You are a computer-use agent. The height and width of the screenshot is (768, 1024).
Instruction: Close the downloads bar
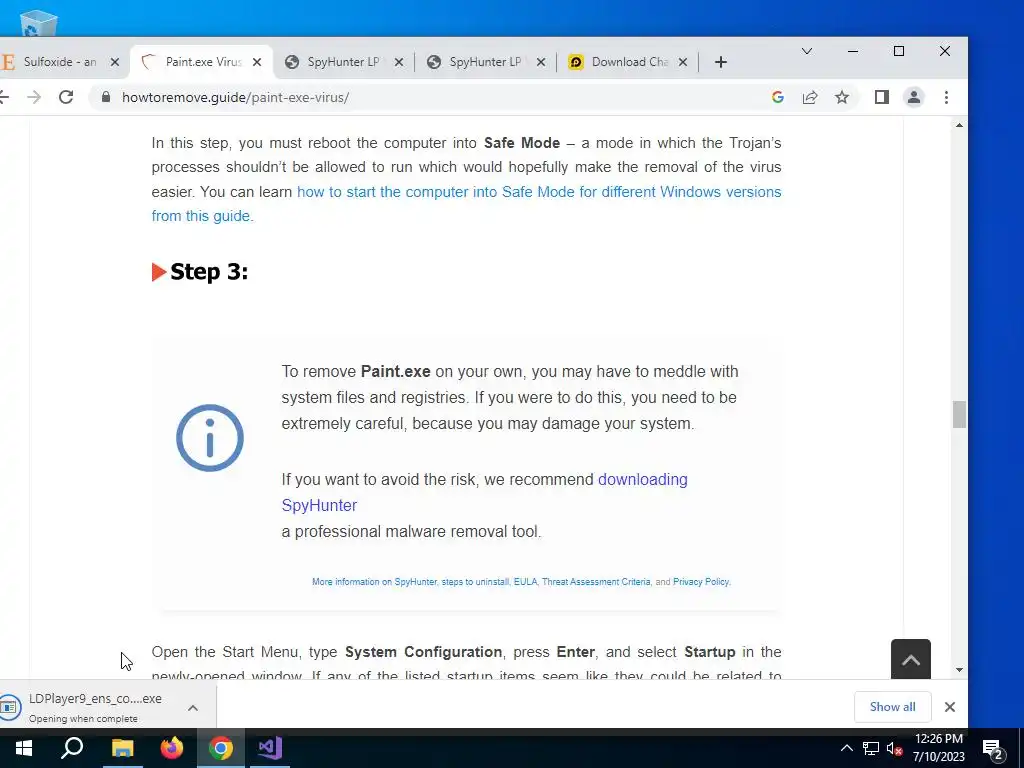(x=950, y=707)
